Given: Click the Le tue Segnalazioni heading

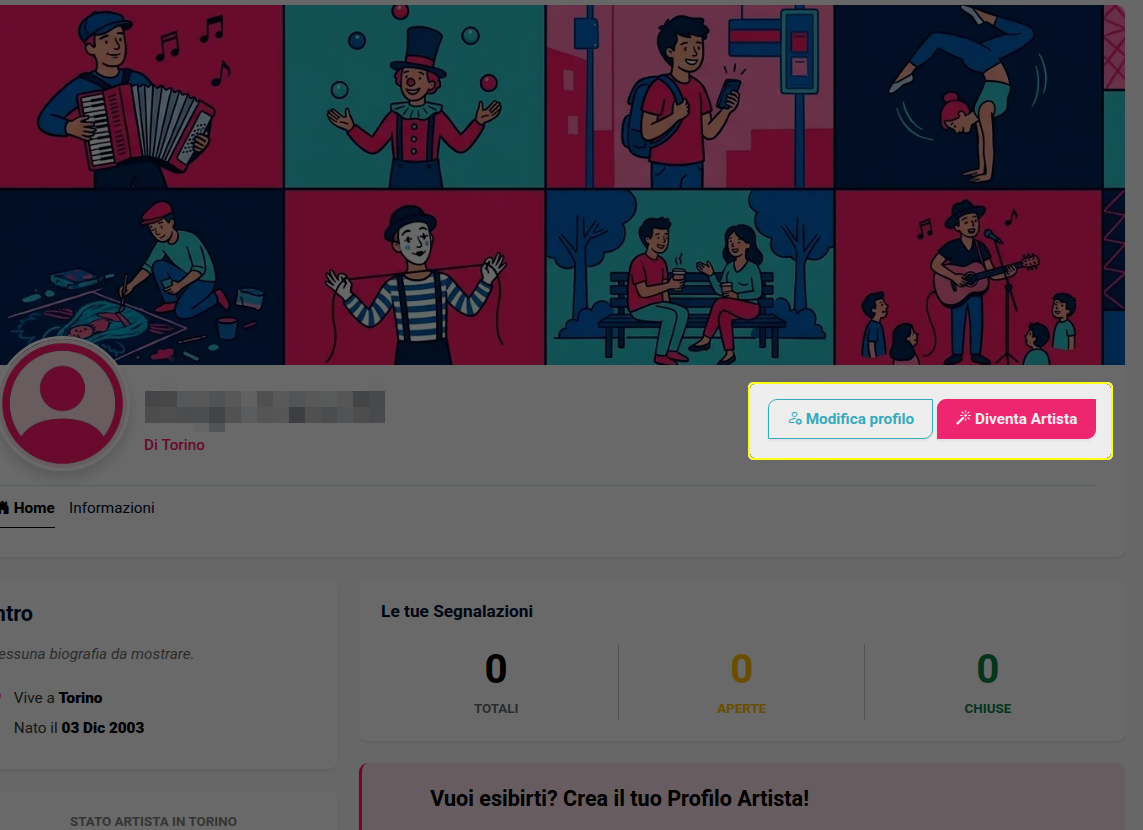Looking at the screenshot, I should click(457, 611).
